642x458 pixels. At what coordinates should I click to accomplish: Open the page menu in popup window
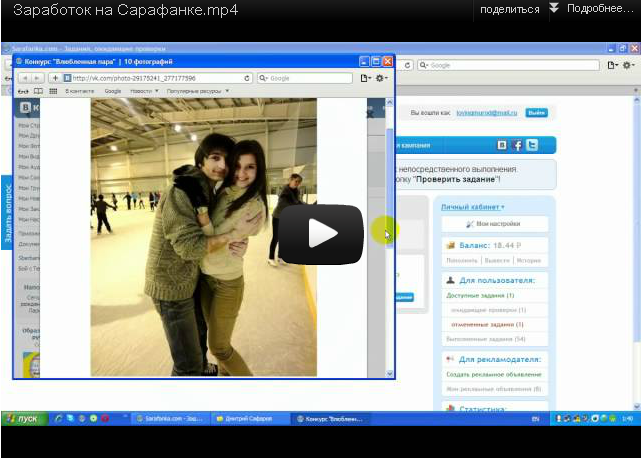pos(365,78)
